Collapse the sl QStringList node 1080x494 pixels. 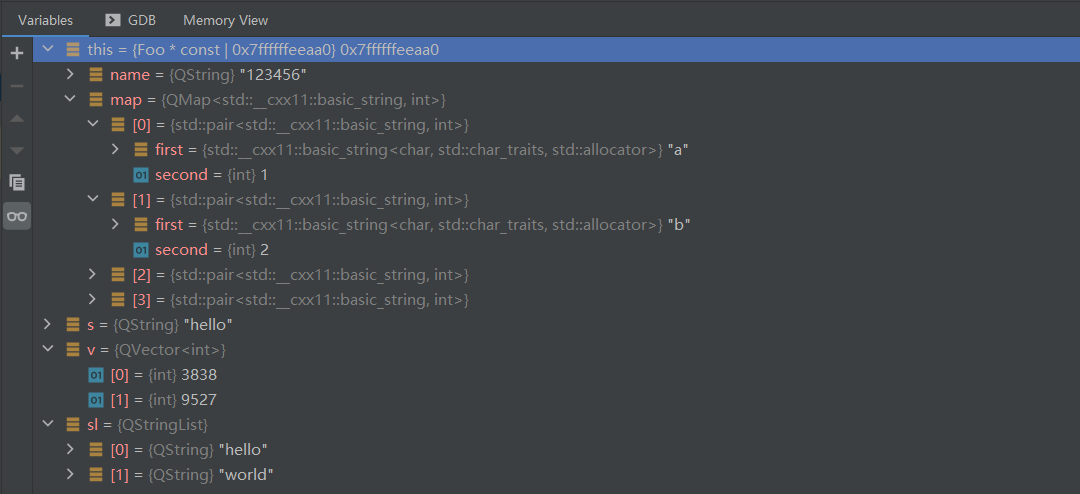point(48,424)
